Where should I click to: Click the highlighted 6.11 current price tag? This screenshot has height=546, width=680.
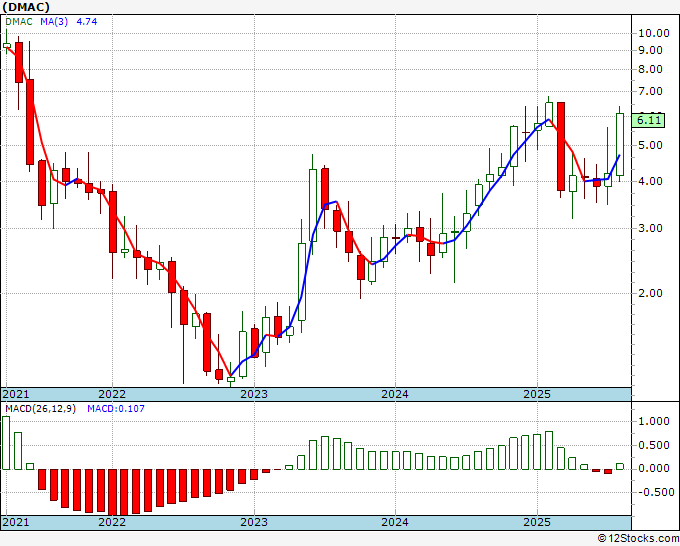(x=648, y=120)
